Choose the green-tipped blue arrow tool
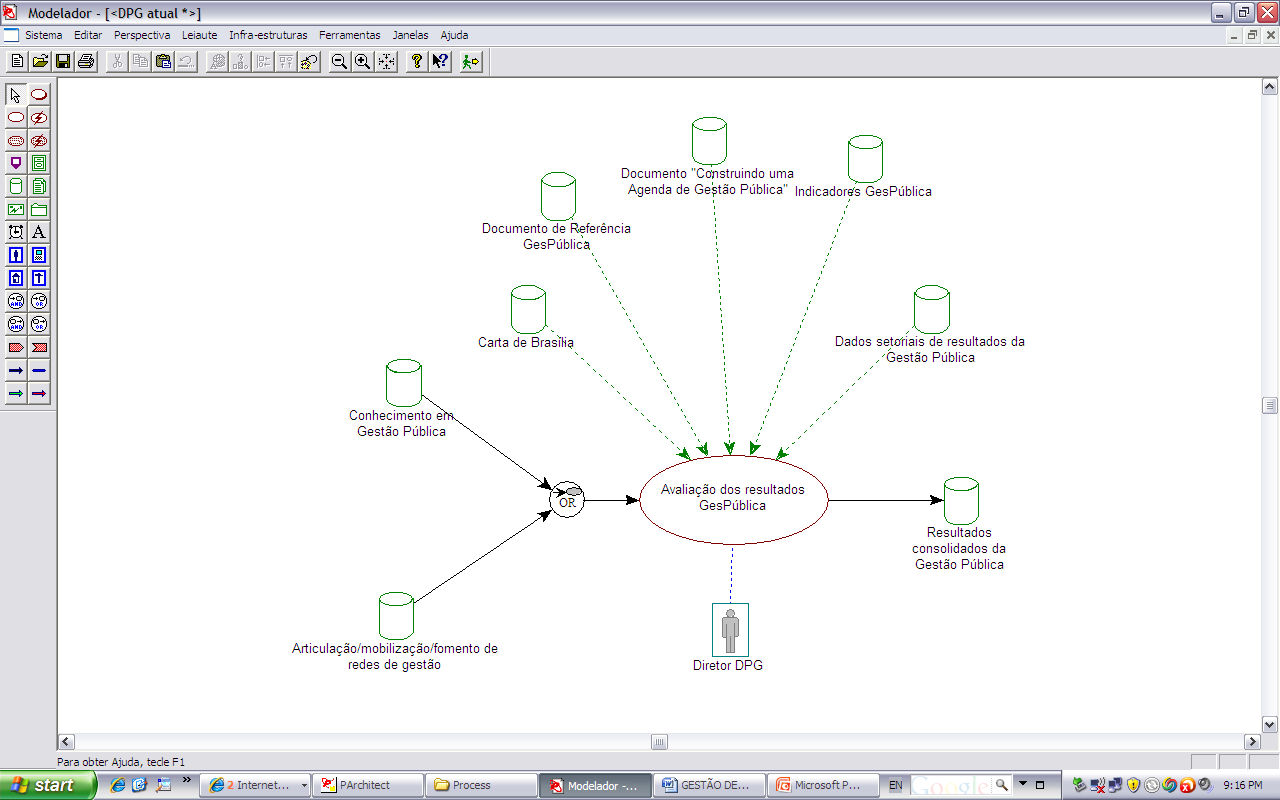Viewport: 1280px width, 800px height. pyautogui.click(x=16, y=394)
